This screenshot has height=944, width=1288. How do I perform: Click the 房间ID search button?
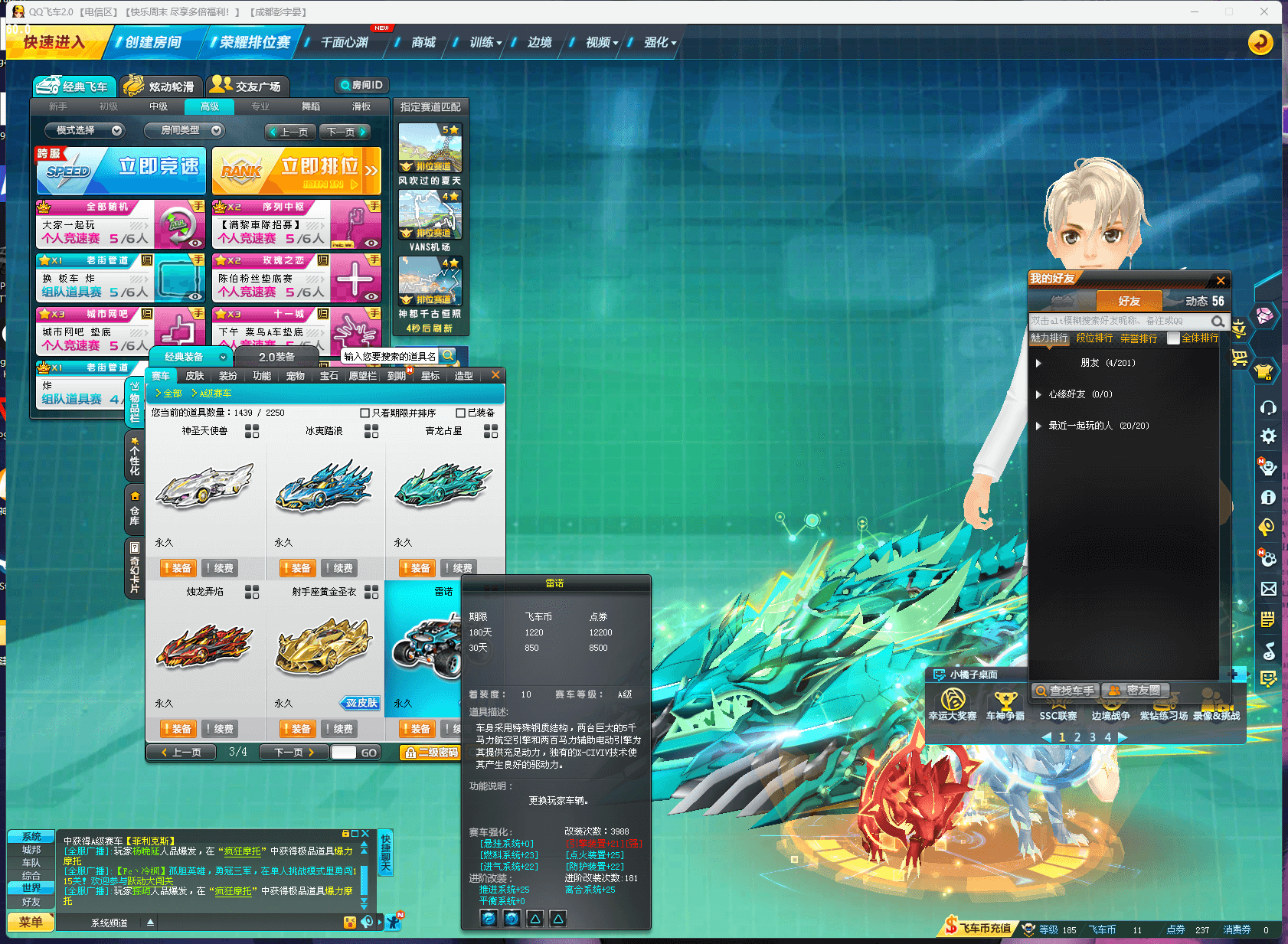pyautogui.click(x=361, y=85)
